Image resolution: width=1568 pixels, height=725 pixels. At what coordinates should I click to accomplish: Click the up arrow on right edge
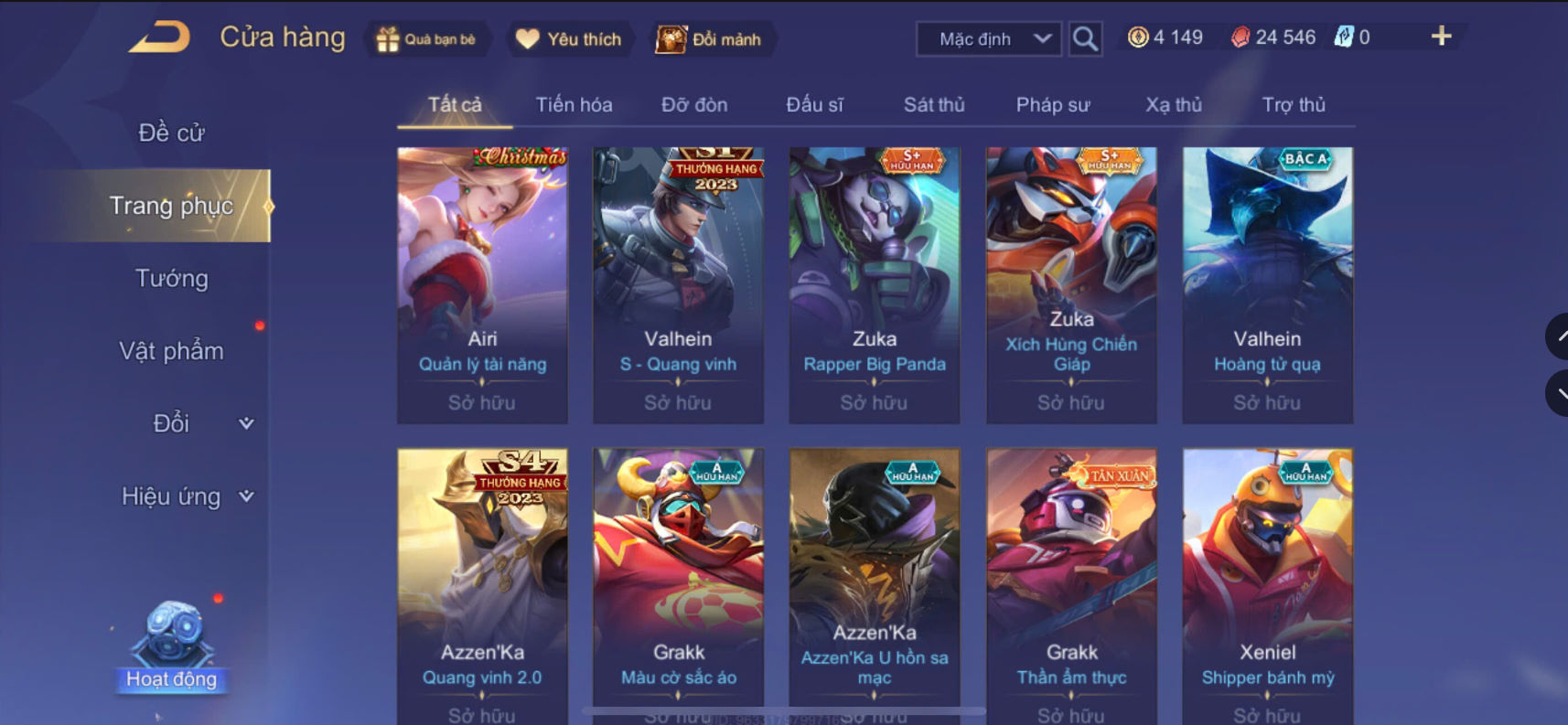(1557, 336)
